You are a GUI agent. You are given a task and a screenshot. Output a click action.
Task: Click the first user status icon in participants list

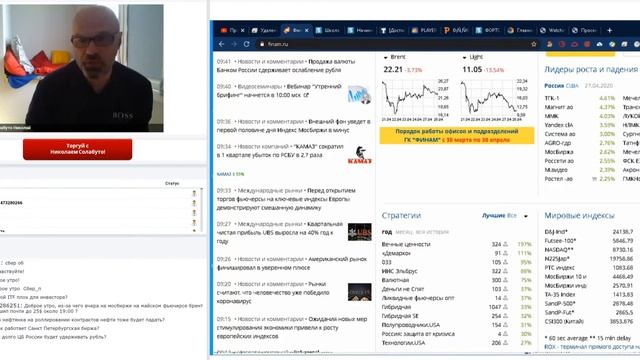[194, 193]
